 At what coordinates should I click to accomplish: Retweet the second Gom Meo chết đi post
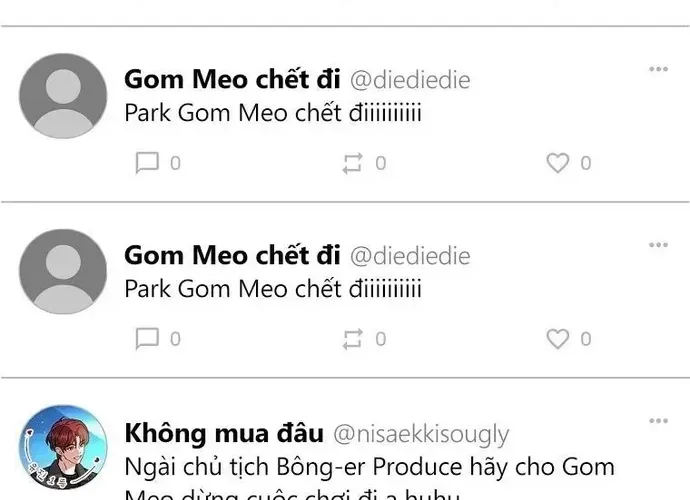pyautogui.click(x=352, y=339)
